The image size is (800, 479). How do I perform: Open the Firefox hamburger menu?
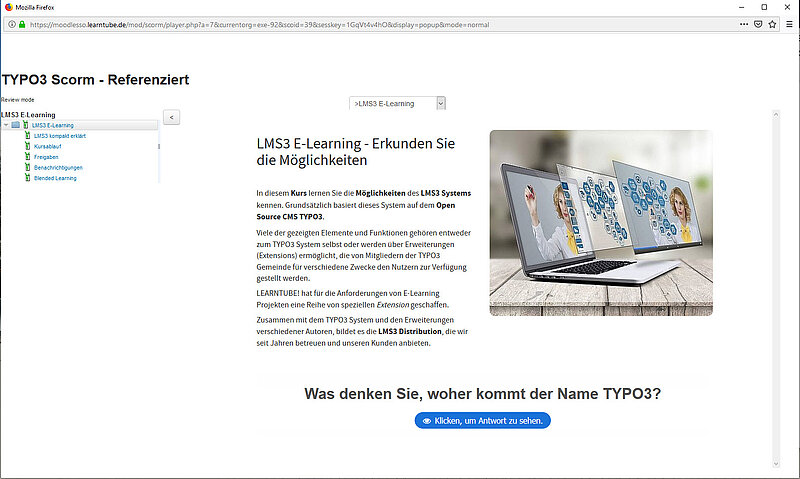(x=789, y=23)
